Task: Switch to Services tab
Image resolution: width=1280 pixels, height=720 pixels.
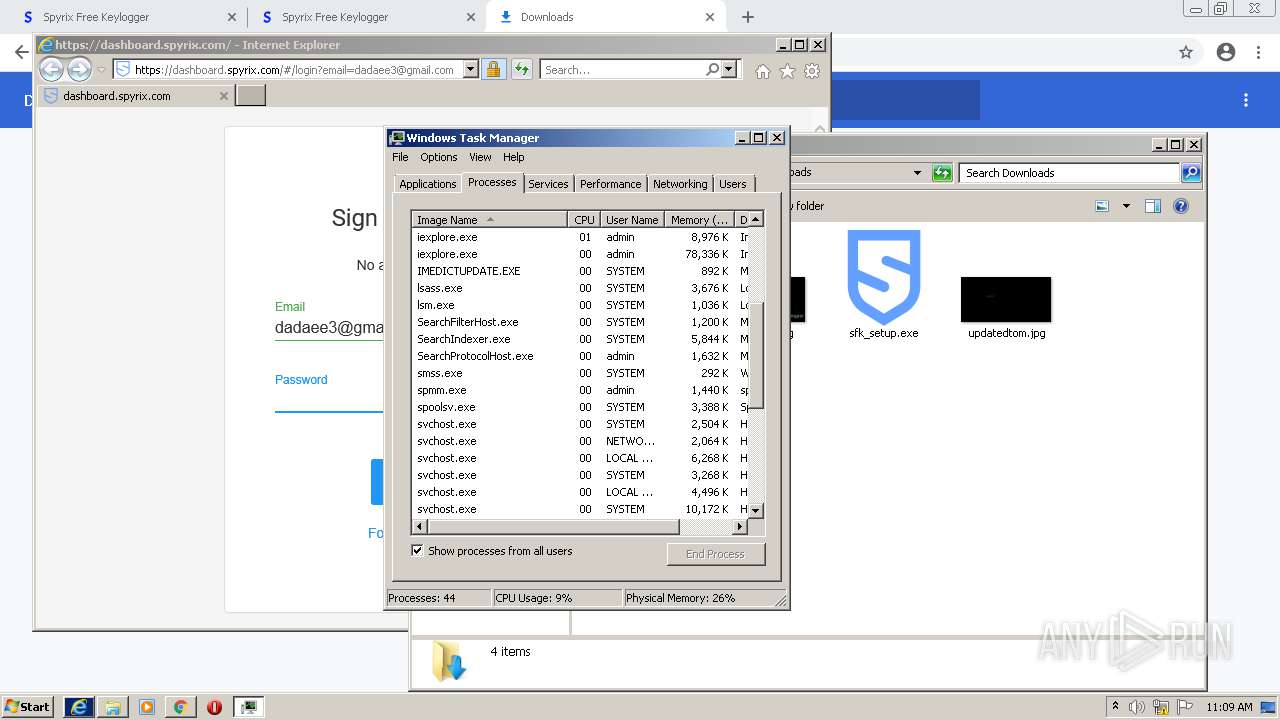Action: [x=548, y=184]
